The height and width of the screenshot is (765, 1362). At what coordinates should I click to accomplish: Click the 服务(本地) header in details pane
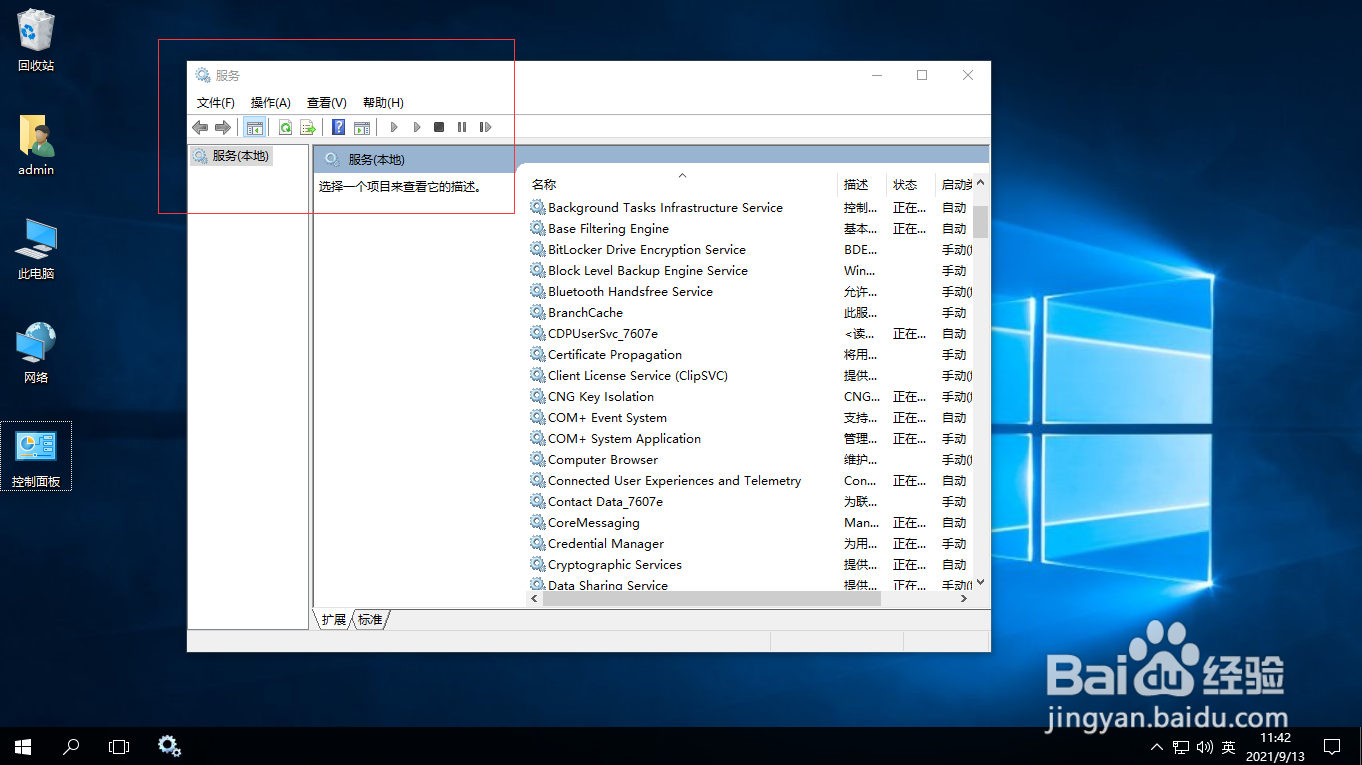pos(376,160)
